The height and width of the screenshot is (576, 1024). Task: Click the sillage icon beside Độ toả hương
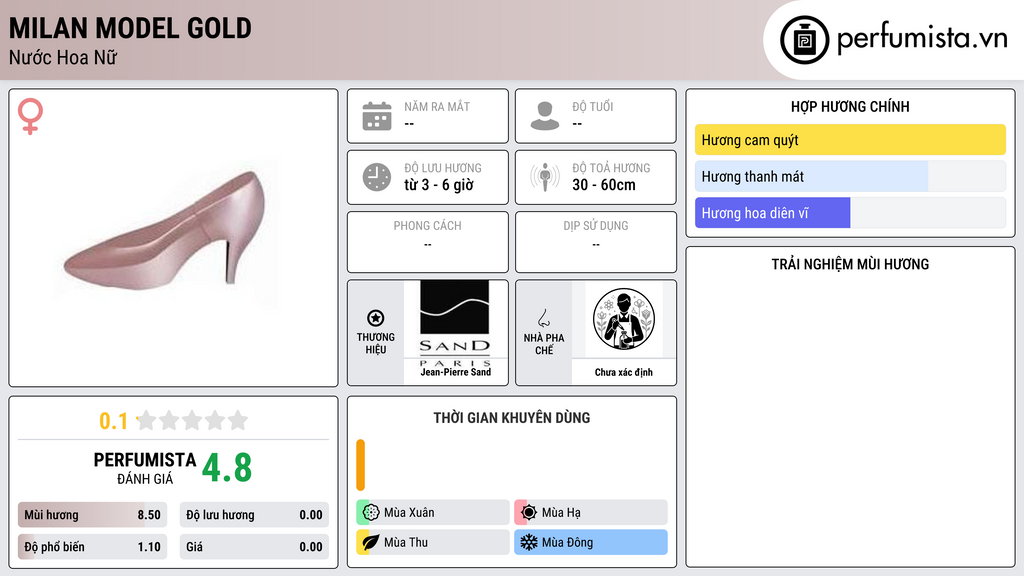pyautogui.click(x=545, y=177)
